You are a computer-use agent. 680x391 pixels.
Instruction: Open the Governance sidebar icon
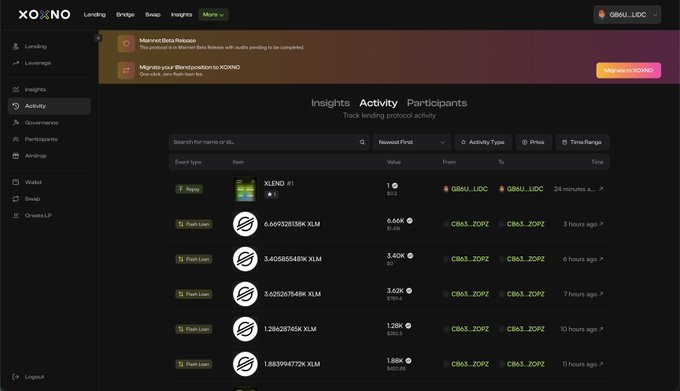click(x=16, y=123)
